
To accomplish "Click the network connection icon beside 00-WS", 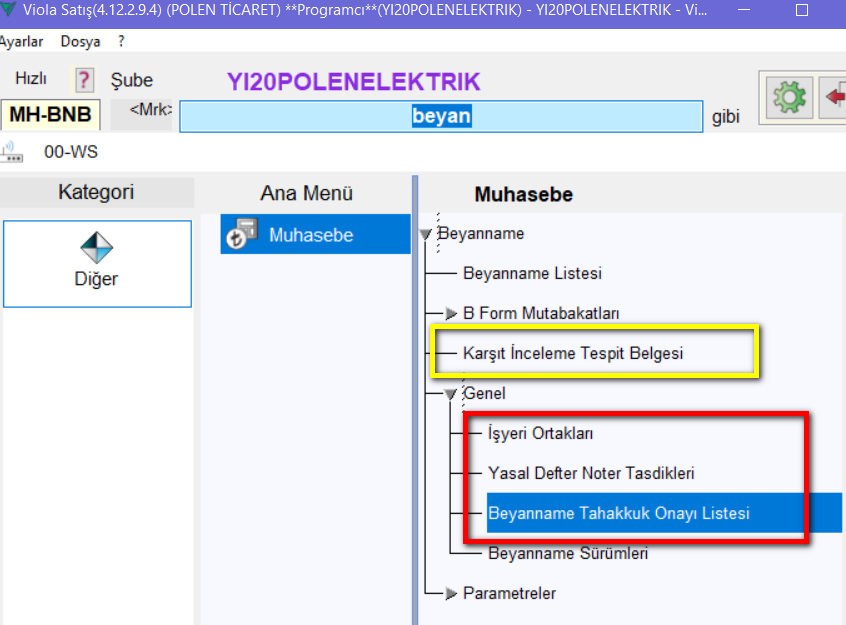I will tap(12, 152).
